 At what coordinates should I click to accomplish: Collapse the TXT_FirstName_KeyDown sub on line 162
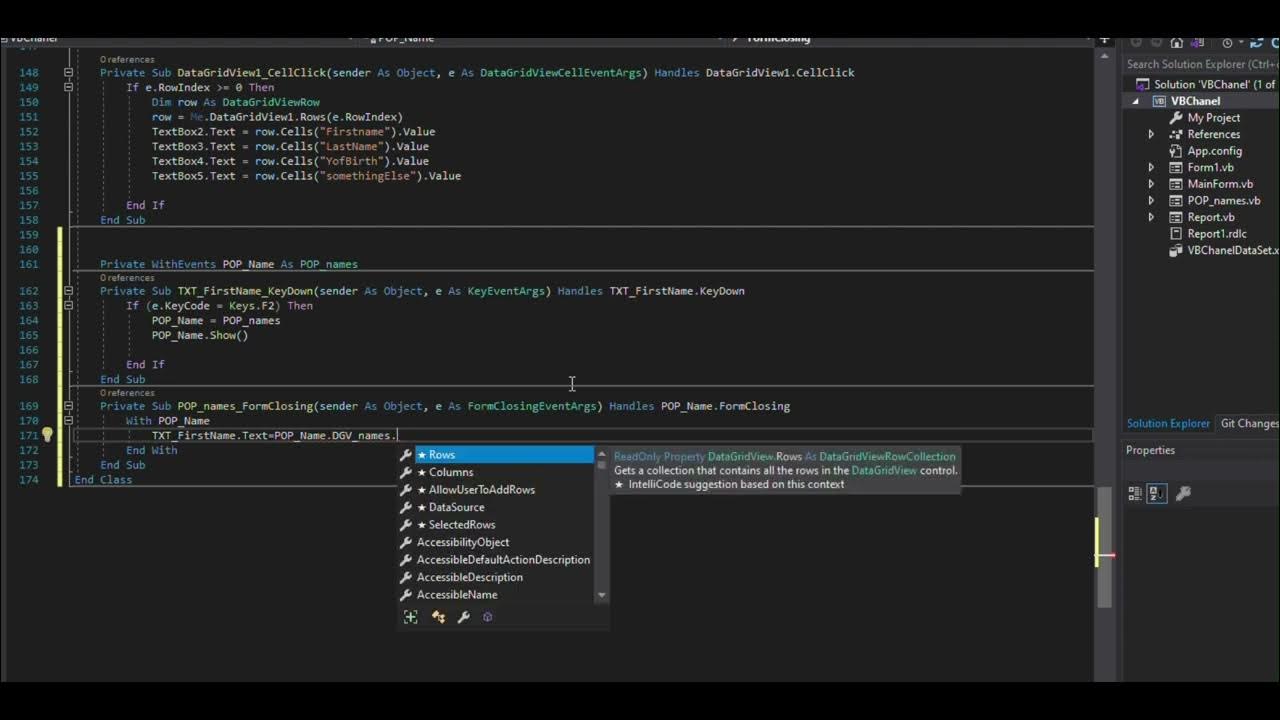68,291
